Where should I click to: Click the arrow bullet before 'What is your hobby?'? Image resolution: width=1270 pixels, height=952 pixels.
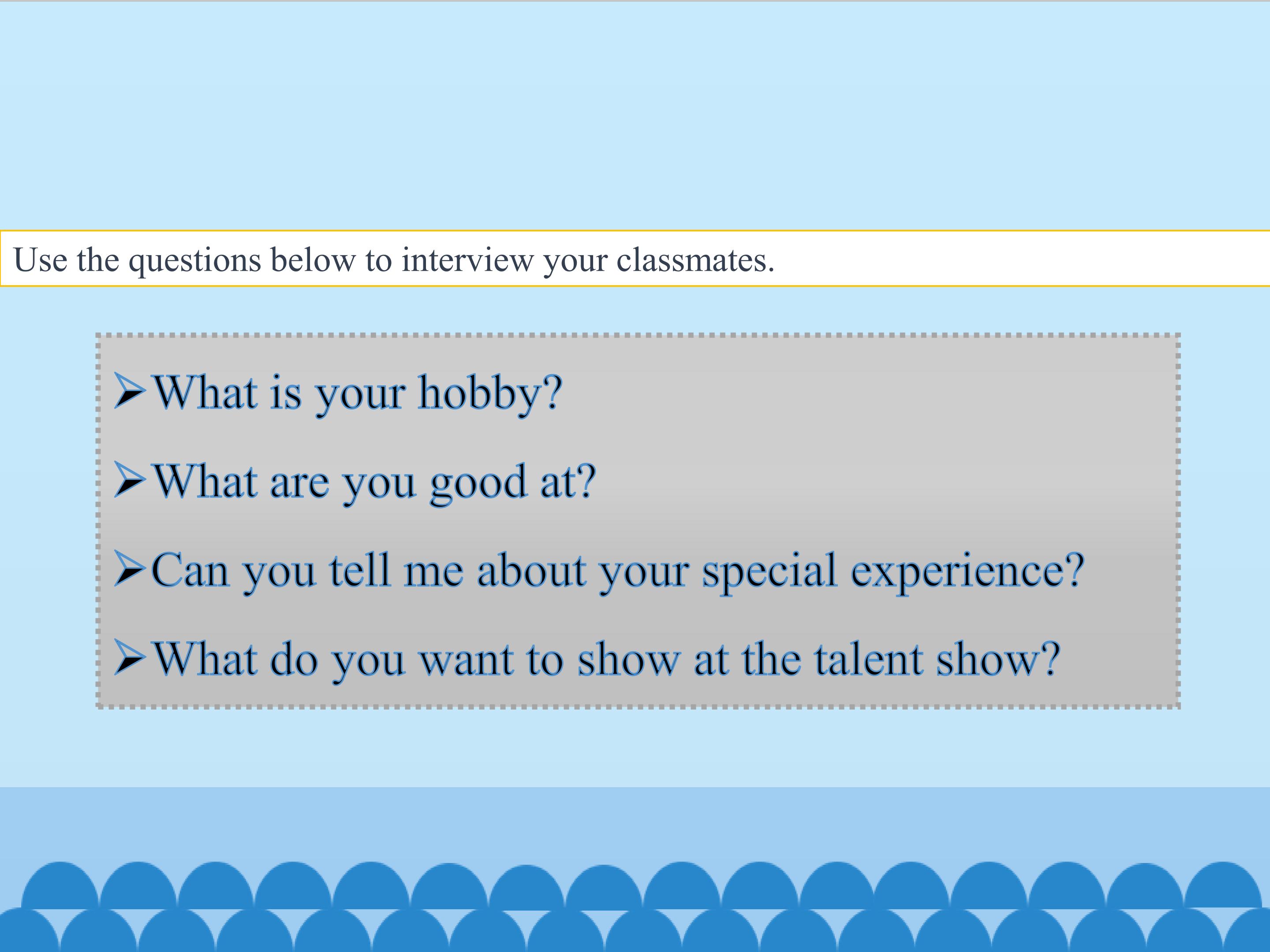point(129,391)
